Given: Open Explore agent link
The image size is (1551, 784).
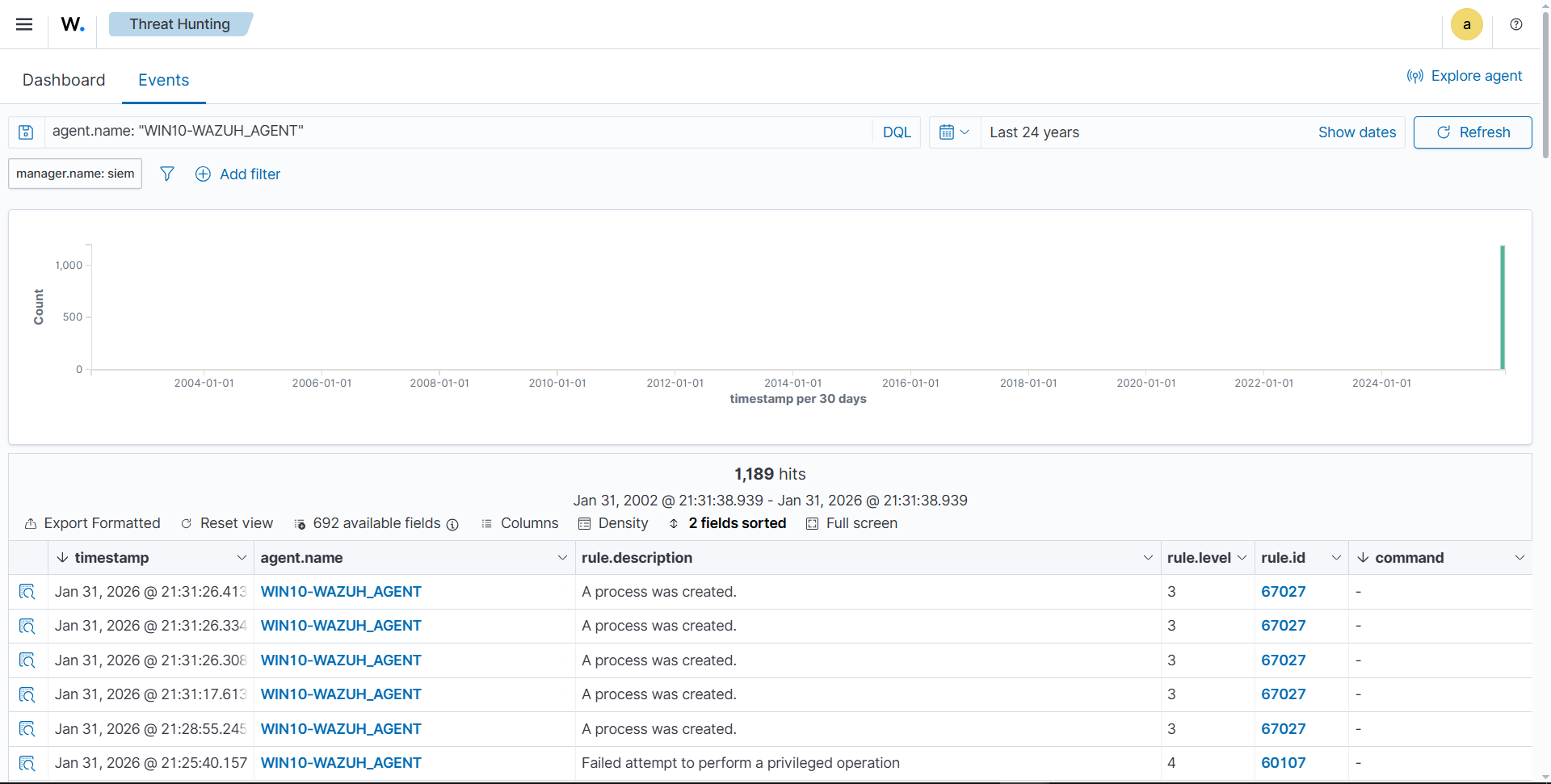Looking at the screenshot, I should click(1464, 76).
